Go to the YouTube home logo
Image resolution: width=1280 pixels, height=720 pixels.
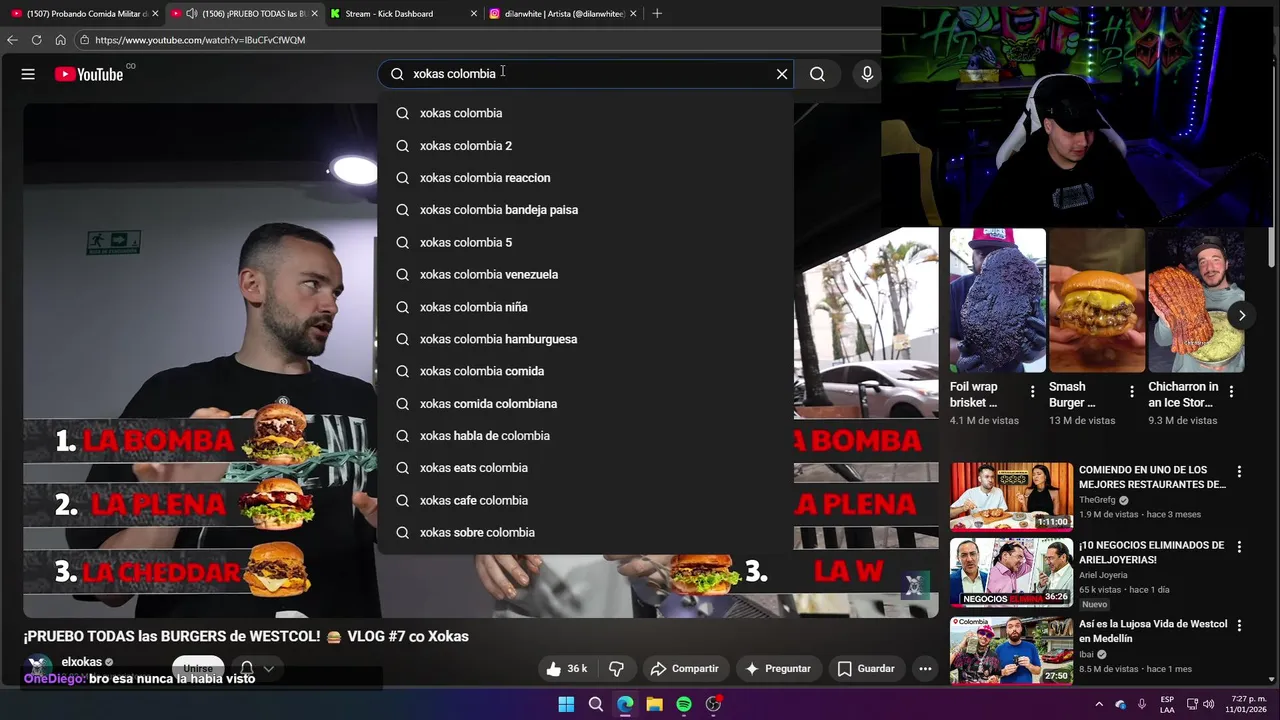tap(89, 74)
